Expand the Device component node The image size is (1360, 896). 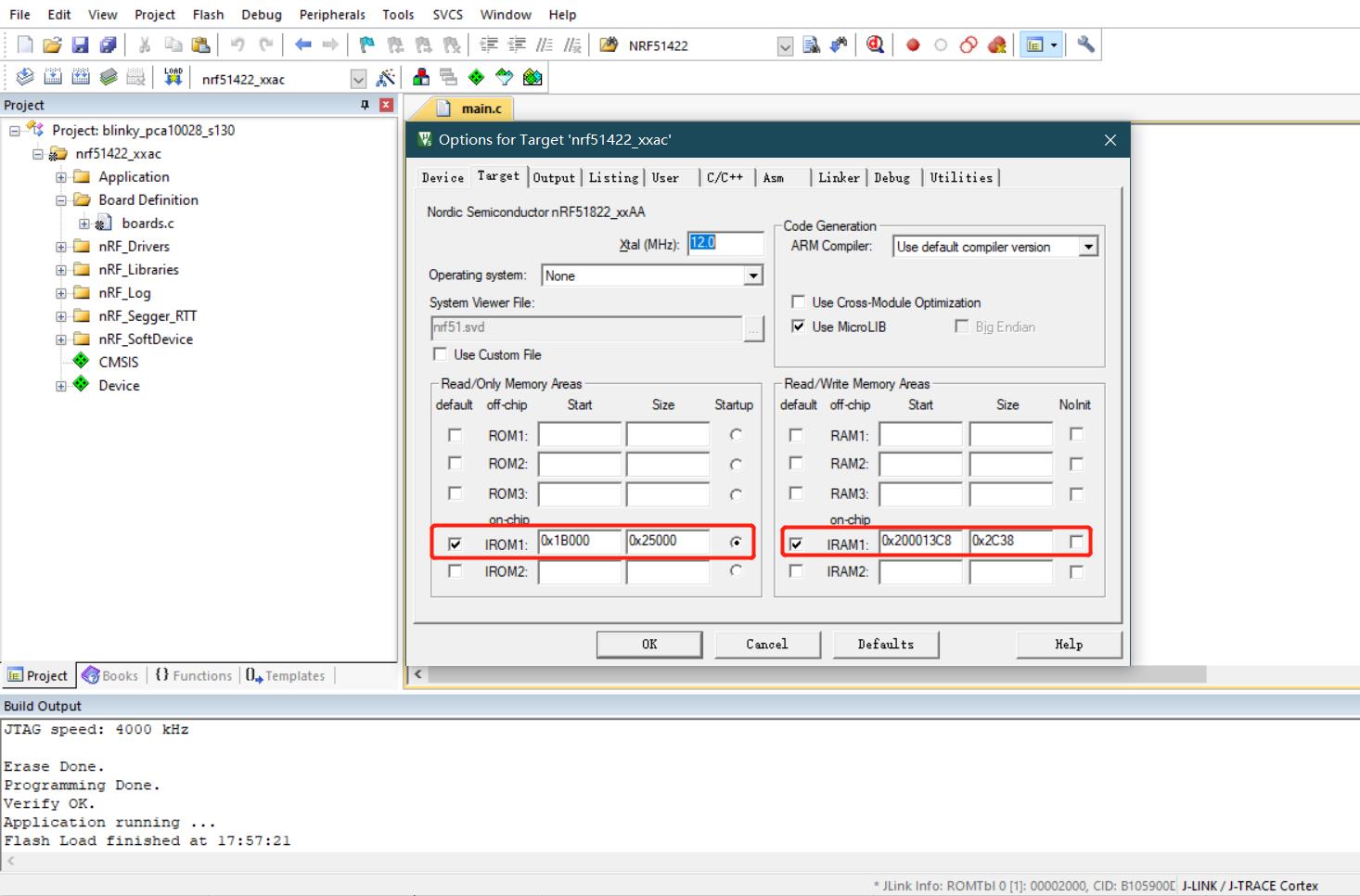(60, 386)
